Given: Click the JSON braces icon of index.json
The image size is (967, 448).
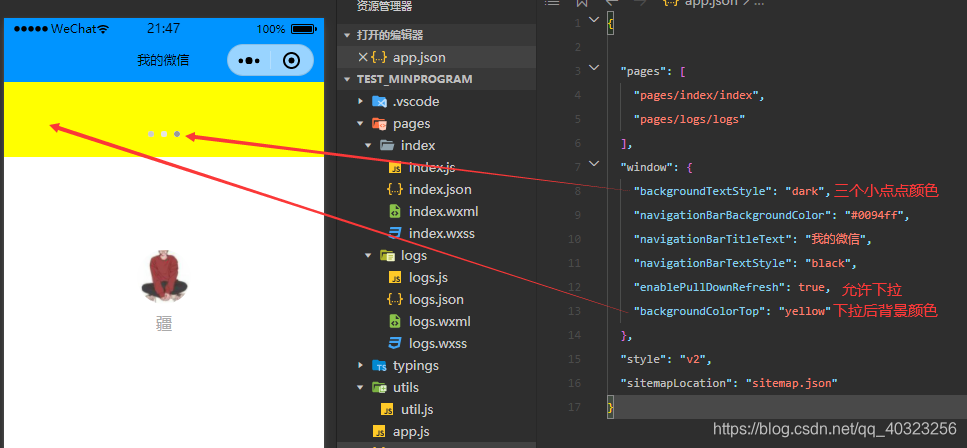Looking at the screenshot, I should (x=395, y=189).
